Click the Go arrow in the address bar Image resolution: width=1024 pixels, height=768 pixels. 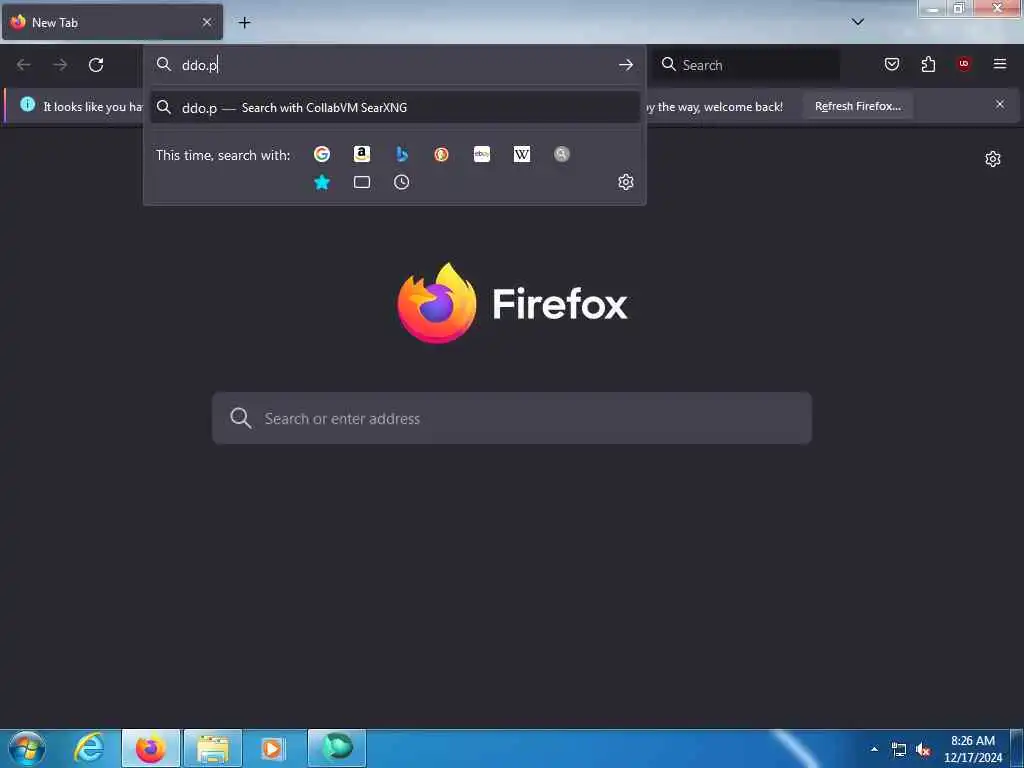pos(626,65)
